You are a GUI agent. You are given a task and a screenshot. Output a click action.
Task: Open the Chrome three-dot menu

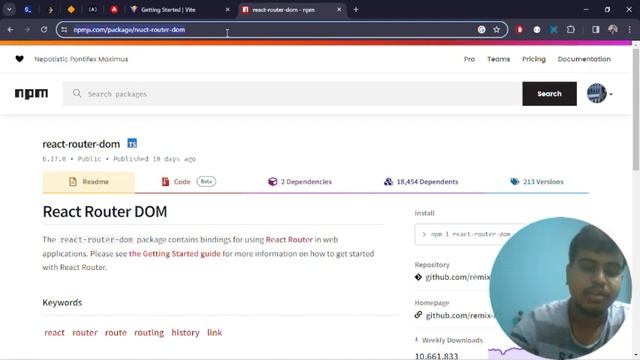pyautogui.click(x=630, y=29)
